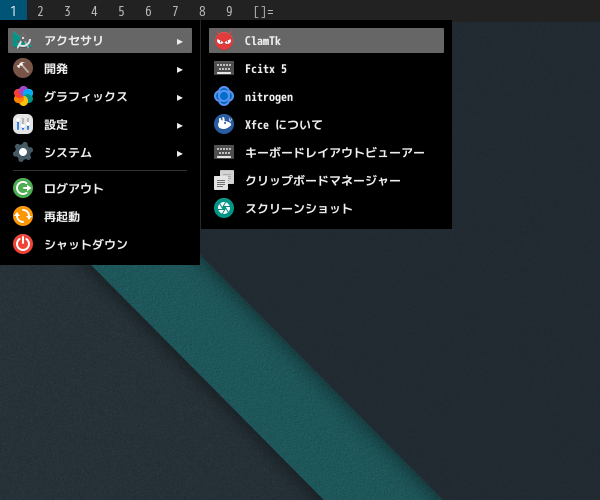
Task: Choose ログアウト from the menu
Action: (x=100, y=188)
